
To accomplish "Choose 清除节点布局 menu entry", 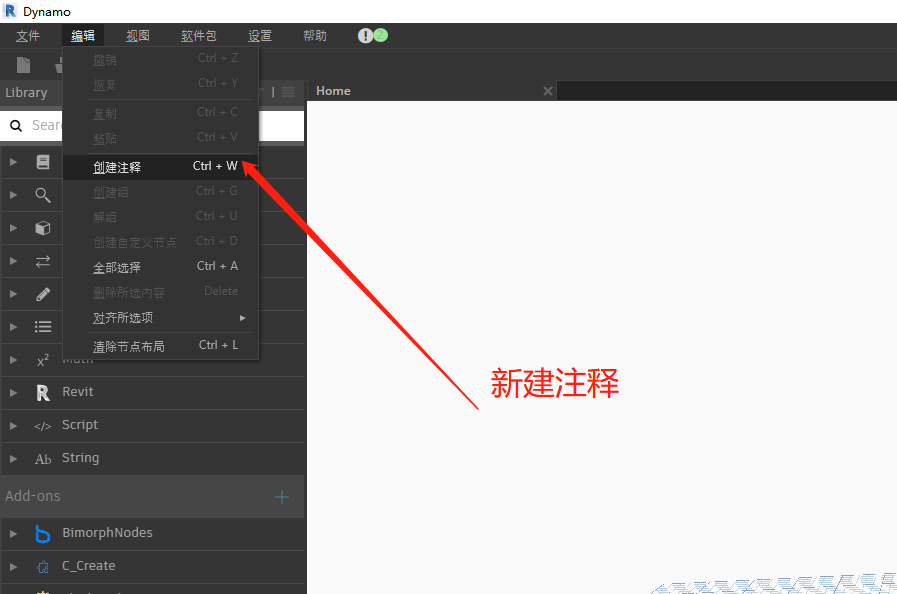I will 160,346.
